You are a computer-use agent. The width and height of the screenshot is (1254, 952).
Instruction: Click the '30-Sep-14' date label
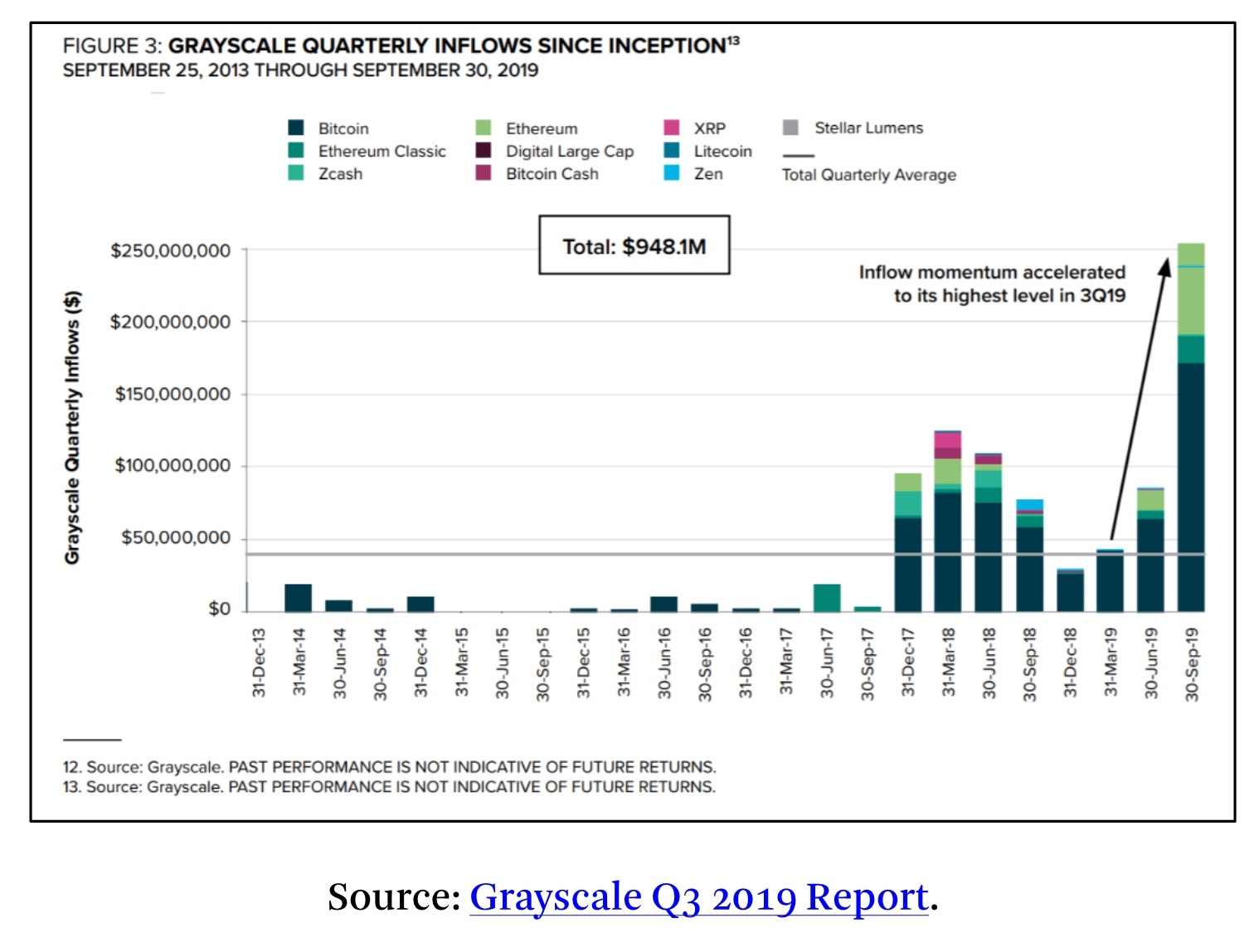[x=381, y=664]
